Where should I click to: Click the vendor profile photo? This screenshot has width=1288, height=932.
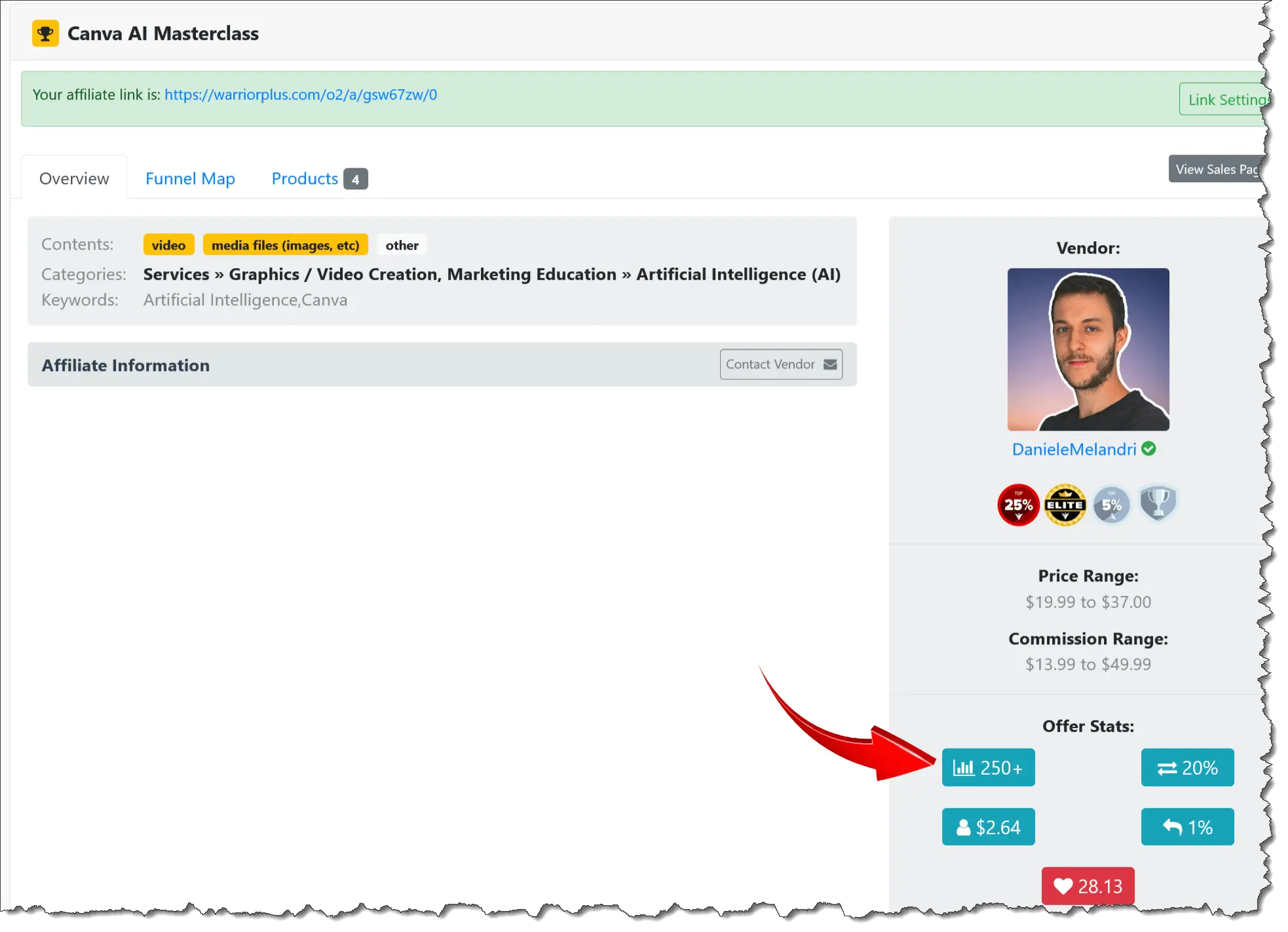point(1088,349)
